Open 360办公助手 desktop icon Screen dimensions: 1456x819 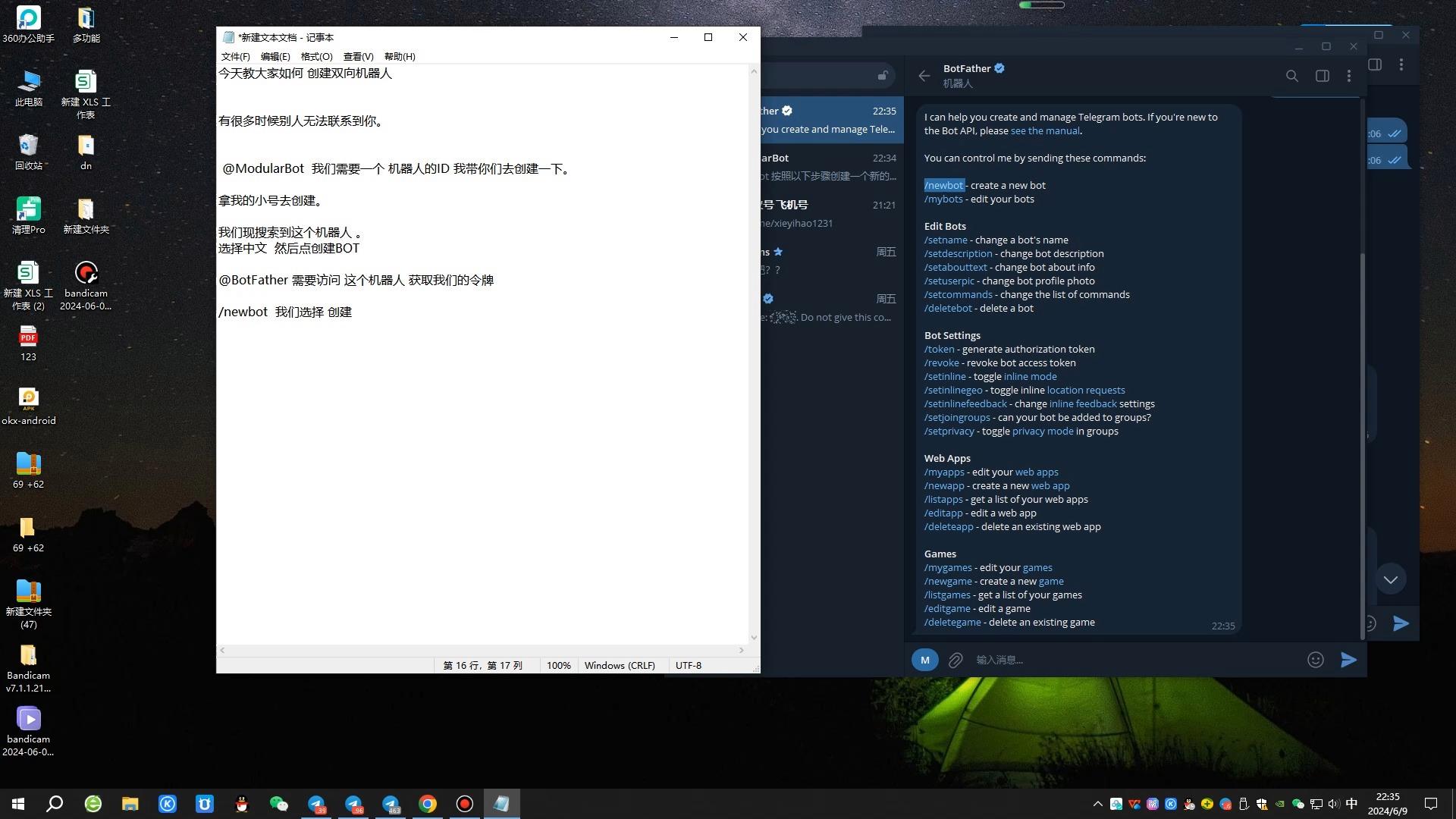[x=29, y=24]
